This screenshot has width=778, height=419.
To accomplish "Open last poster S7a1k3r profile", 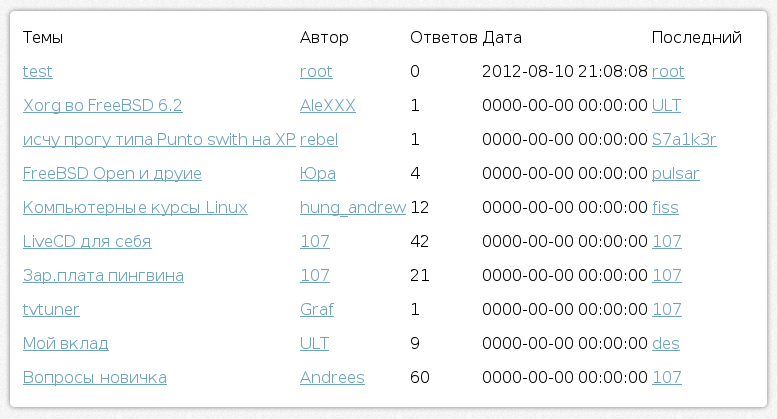I will (684, 140).
